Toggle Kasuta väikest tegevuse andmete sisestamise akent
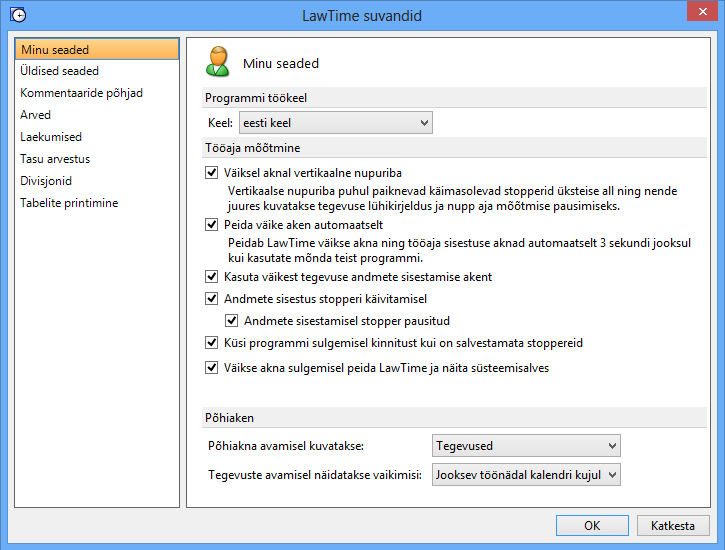 [211, 277]
